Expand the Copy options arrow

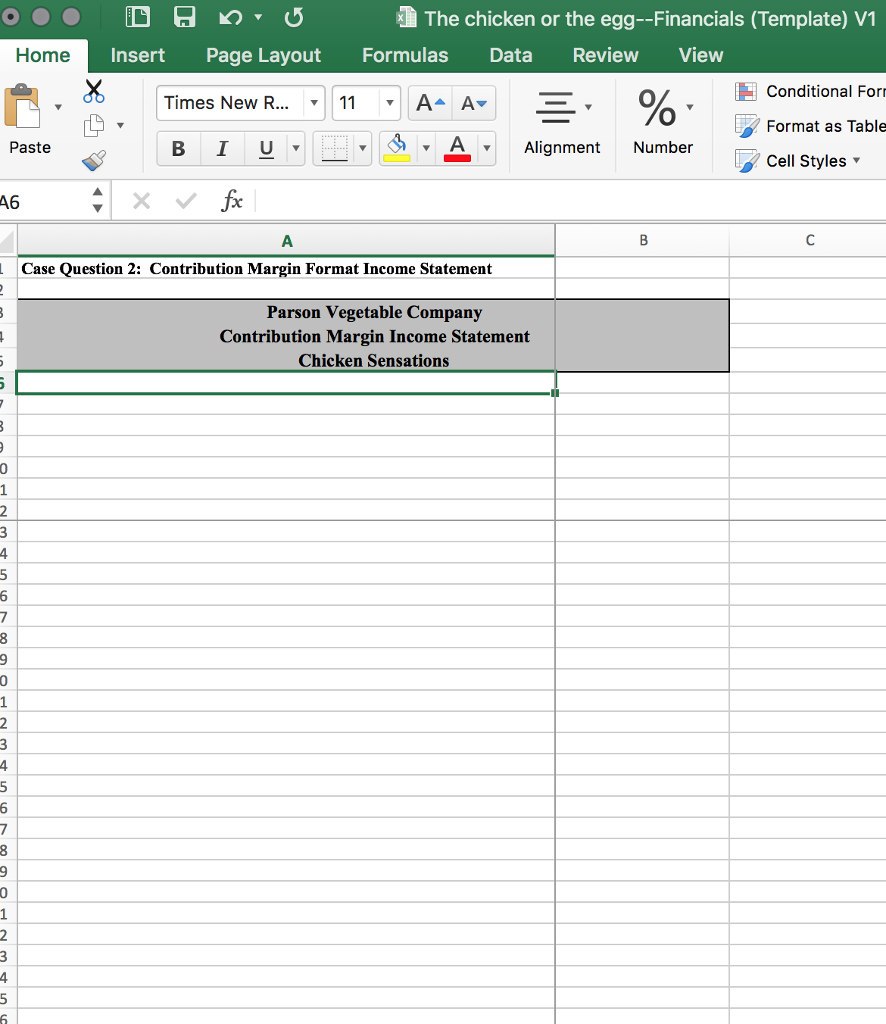(x=120, y=125)
